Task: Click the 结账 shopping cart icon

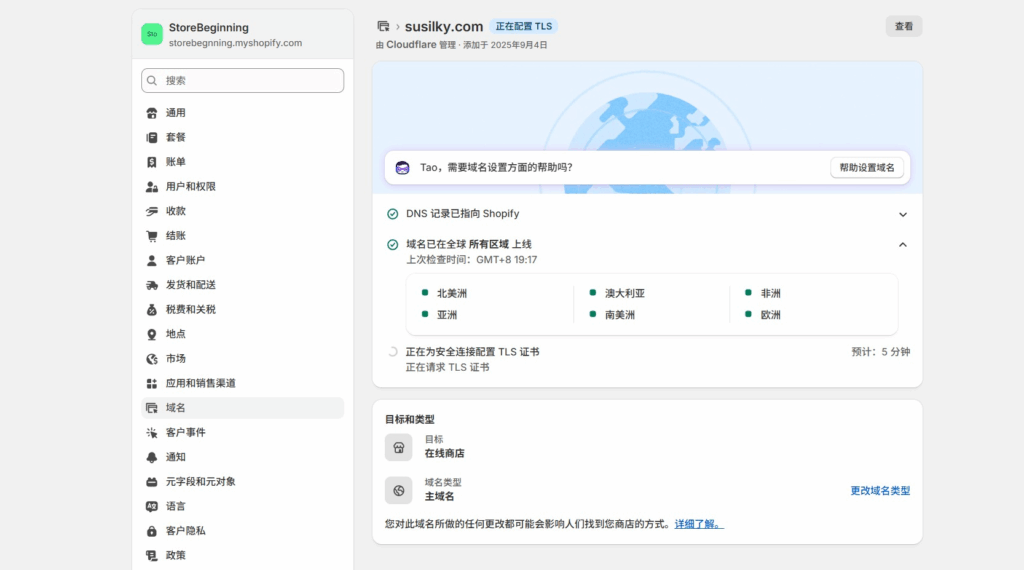Action: [x=152, y=236]
